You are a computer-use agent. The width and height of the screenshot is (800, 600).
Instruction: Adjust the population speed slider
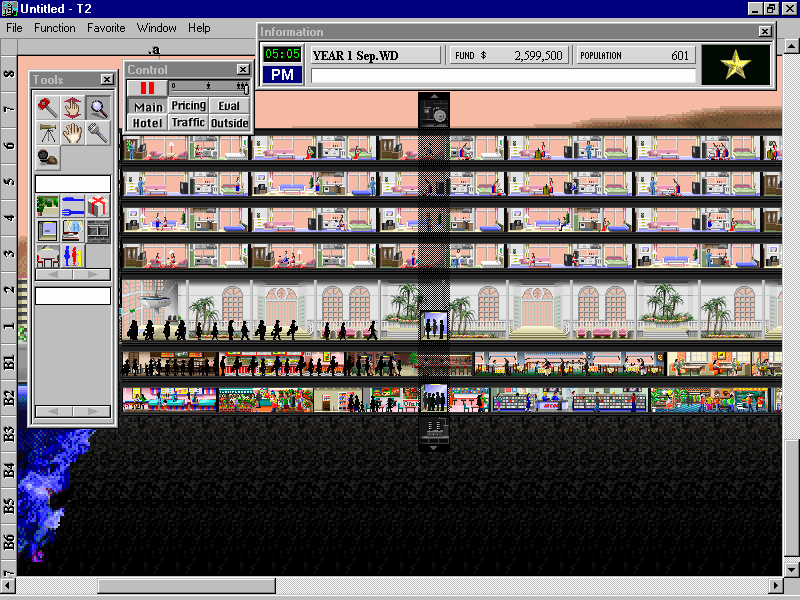[x=208, y=88]
